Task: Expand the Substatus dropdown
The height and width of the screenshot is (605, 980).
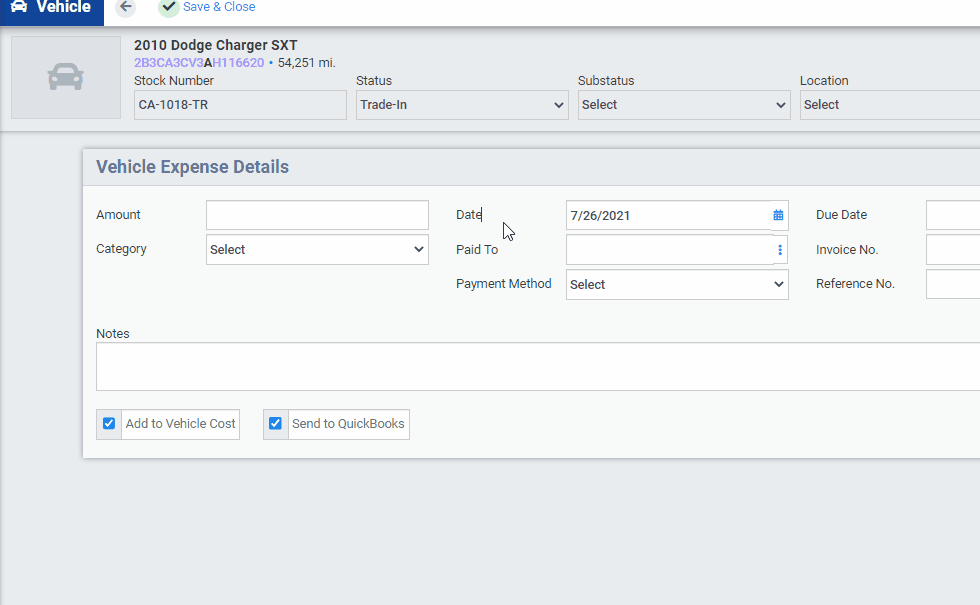Action: [684, 105]
